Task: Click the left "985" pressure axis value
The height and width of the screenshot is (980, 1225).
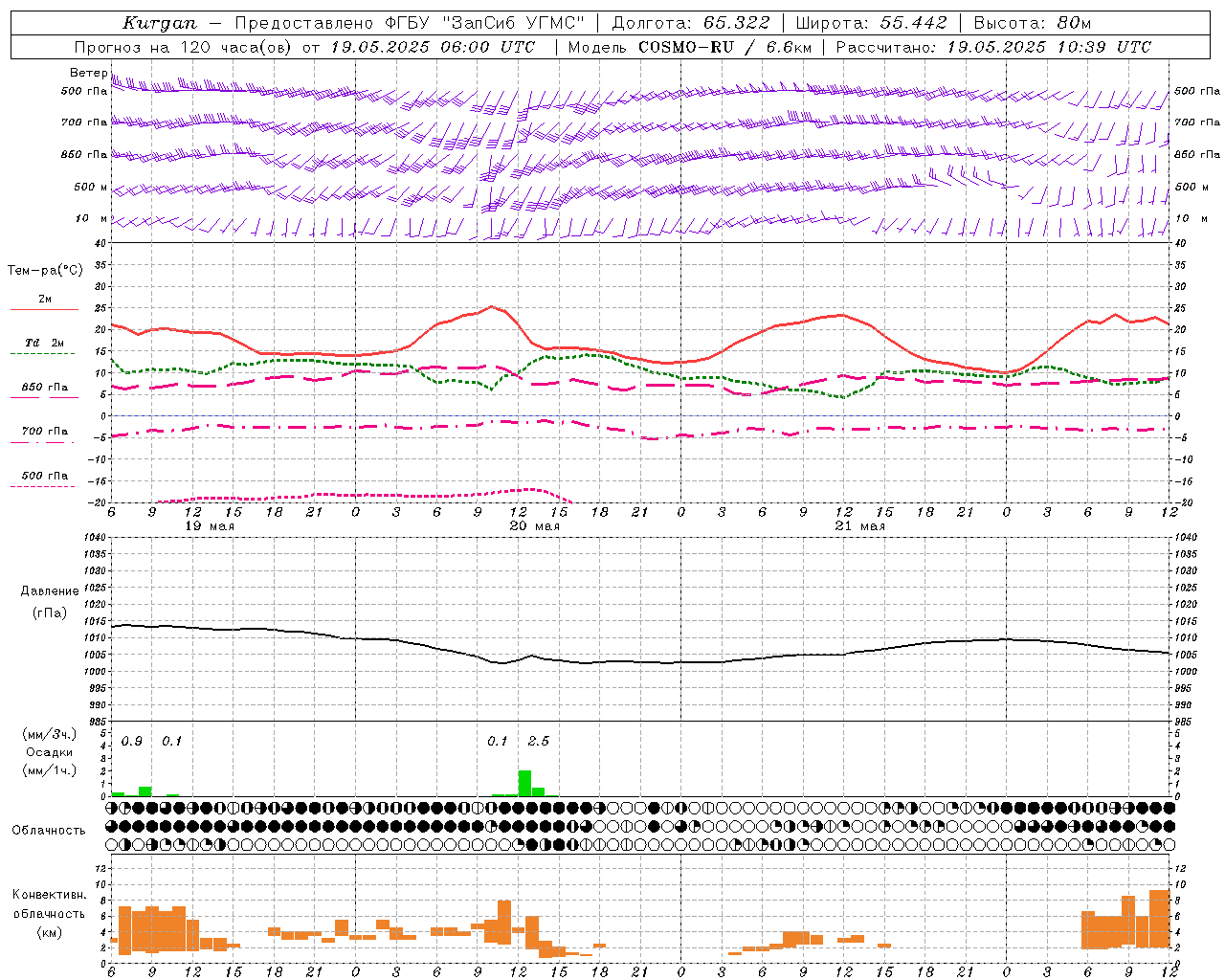Action: pos(97,722)
